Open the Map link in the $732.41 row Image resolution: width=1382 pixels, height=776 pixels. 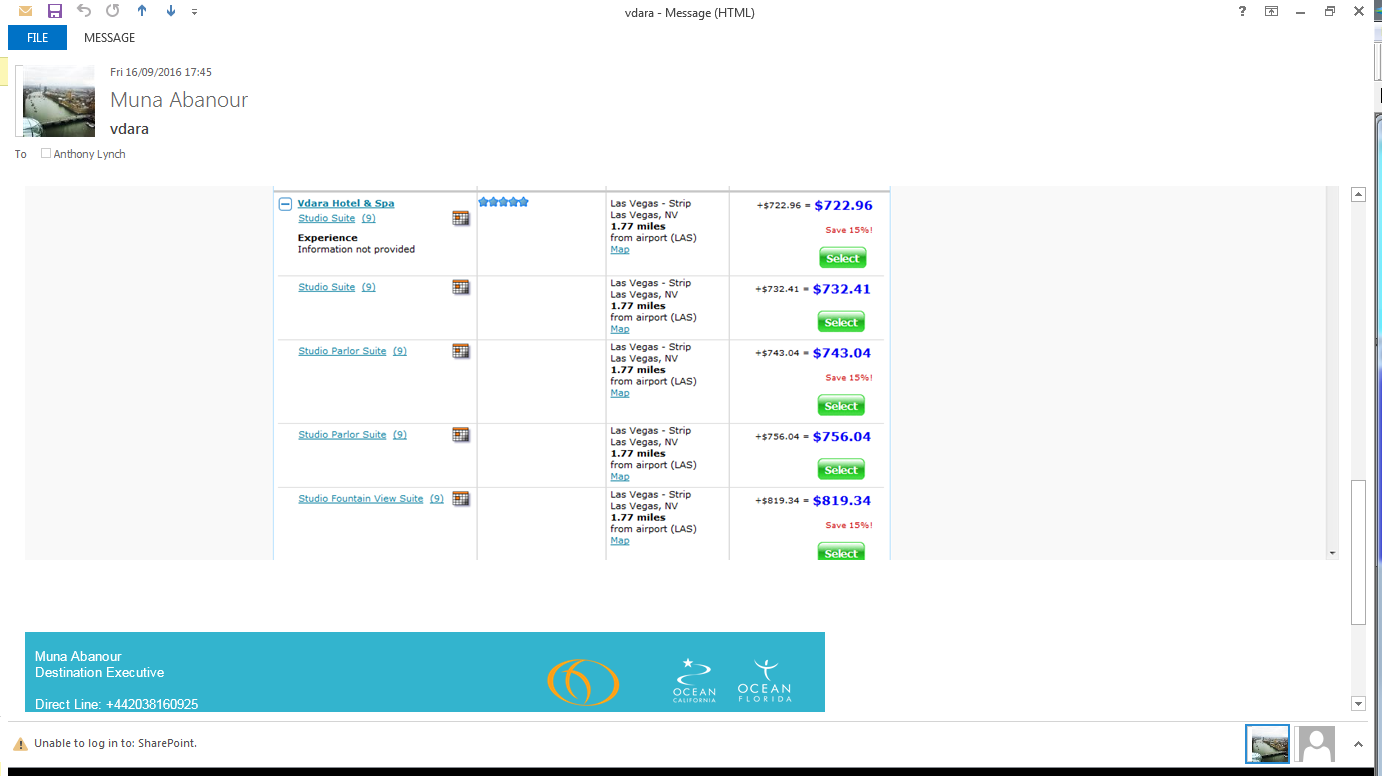620,329
